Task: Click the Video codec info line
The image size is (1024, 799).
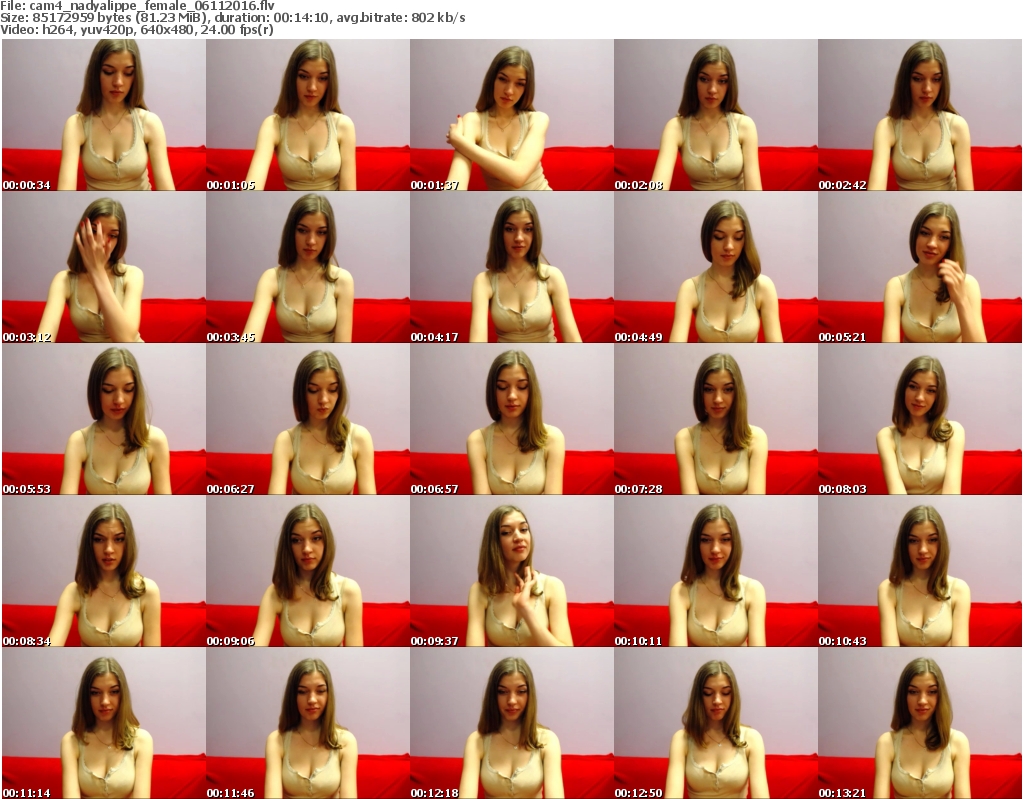Action: pos(138,30)
